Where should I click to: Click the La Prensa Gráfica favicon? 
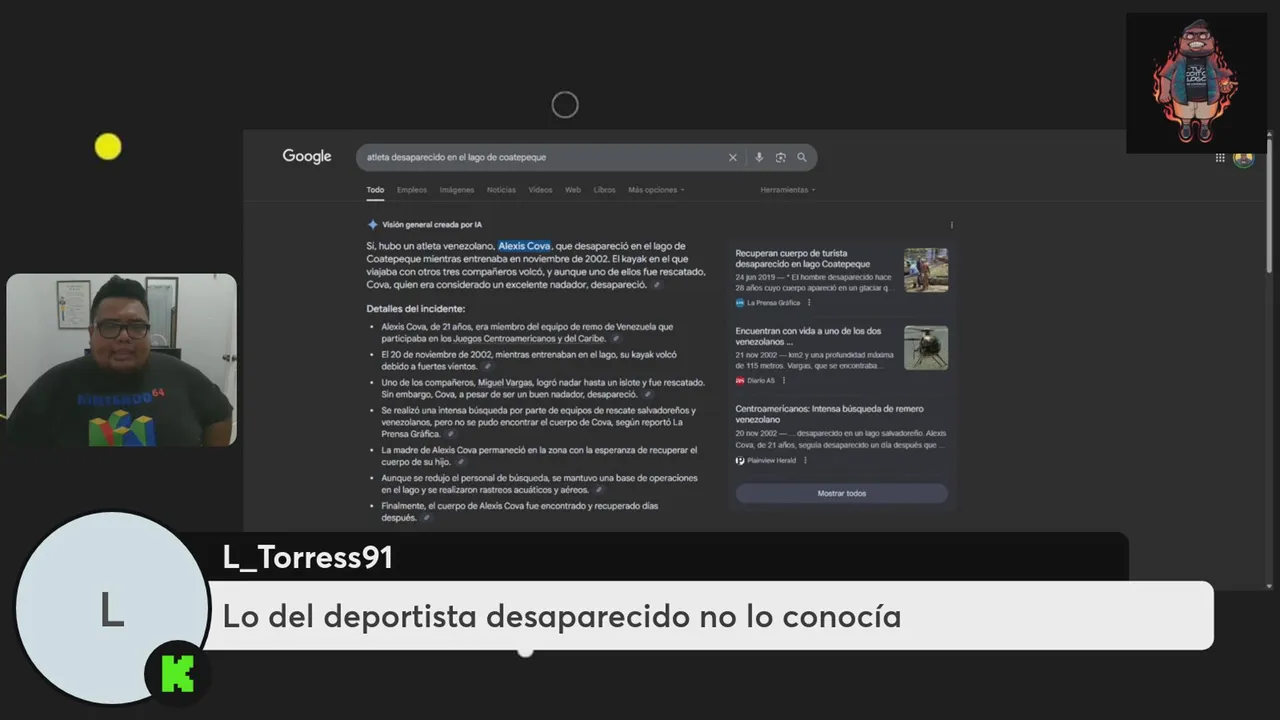[x=740, y=303]
